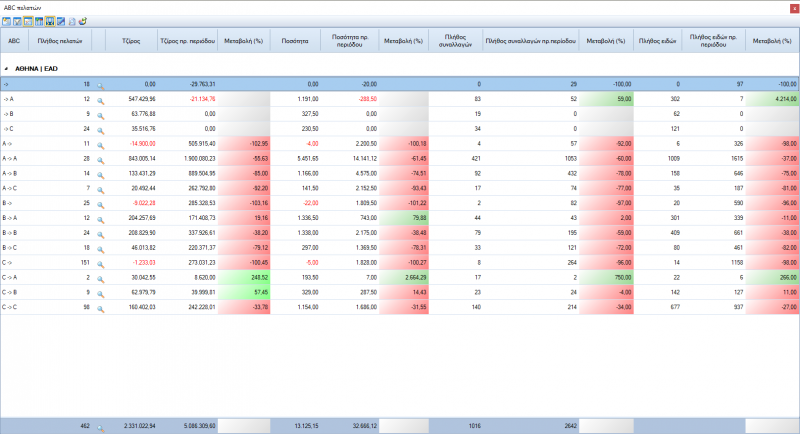Sort by Πλήθος συναλλαγών πρ.περιόδου column header
Image resolution: width=800 pixels, height=434 pixels.
tap(531, 41)
